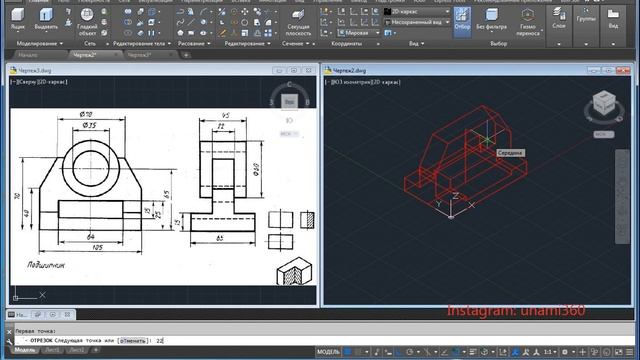This screenshot has height=360, width=640.
Task: Pick the Line tool in Рисование panel
Action: [191, 22]
